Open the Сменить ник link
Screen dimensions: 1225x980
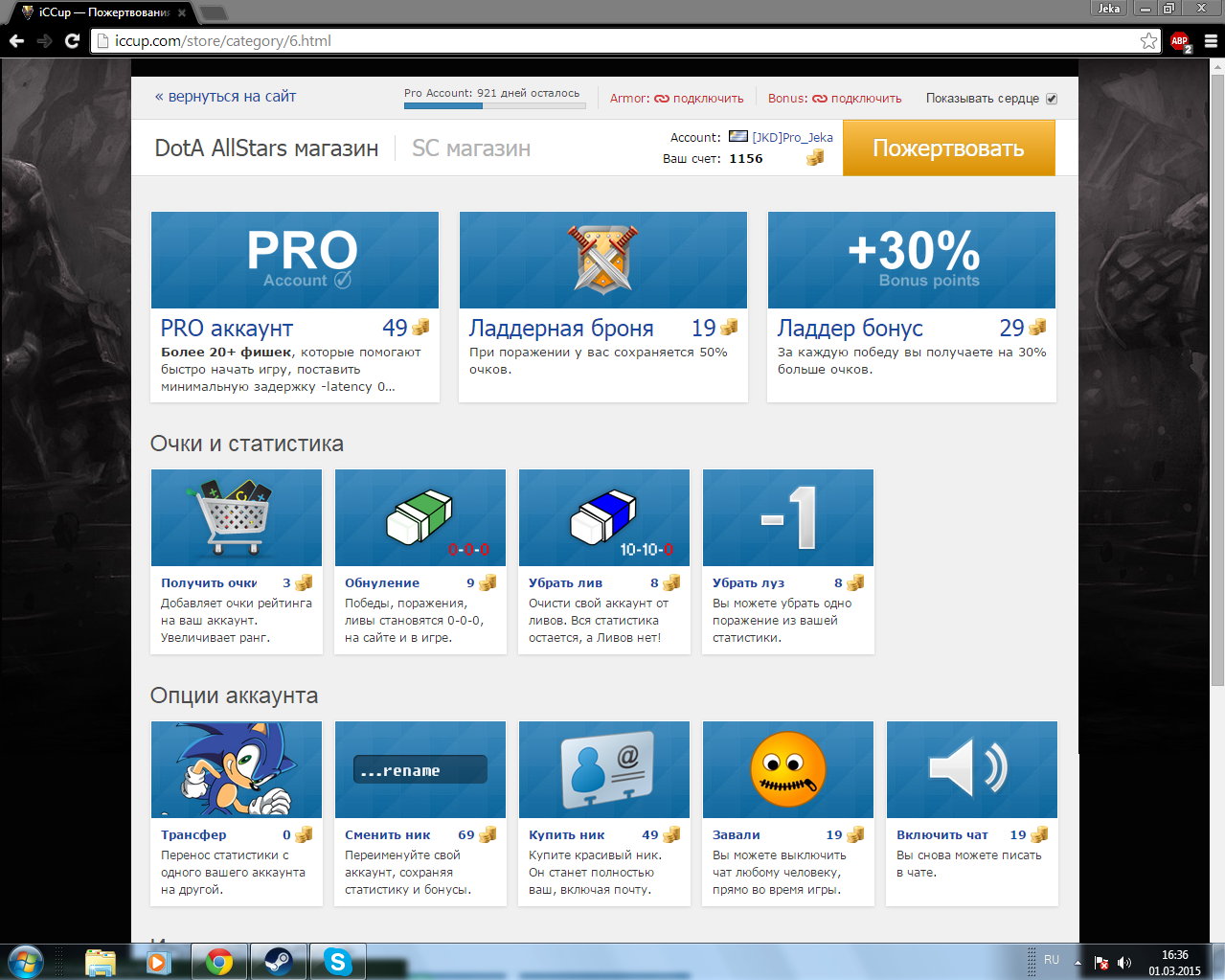point(388,834)
